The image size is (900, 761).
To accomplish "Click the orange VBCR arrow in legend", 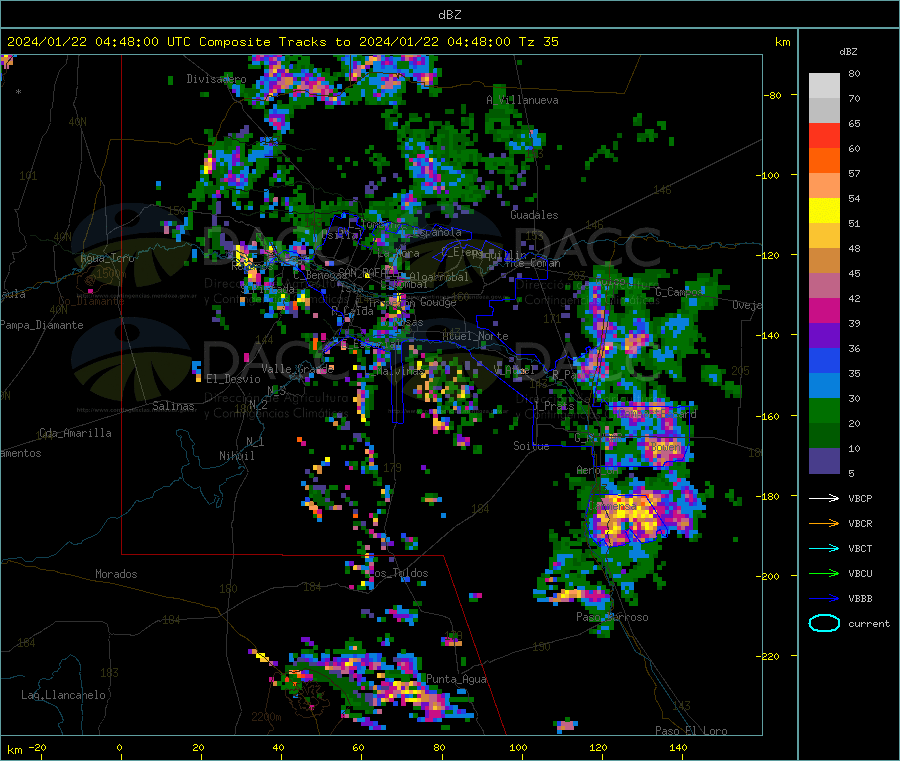I will 824,523.
